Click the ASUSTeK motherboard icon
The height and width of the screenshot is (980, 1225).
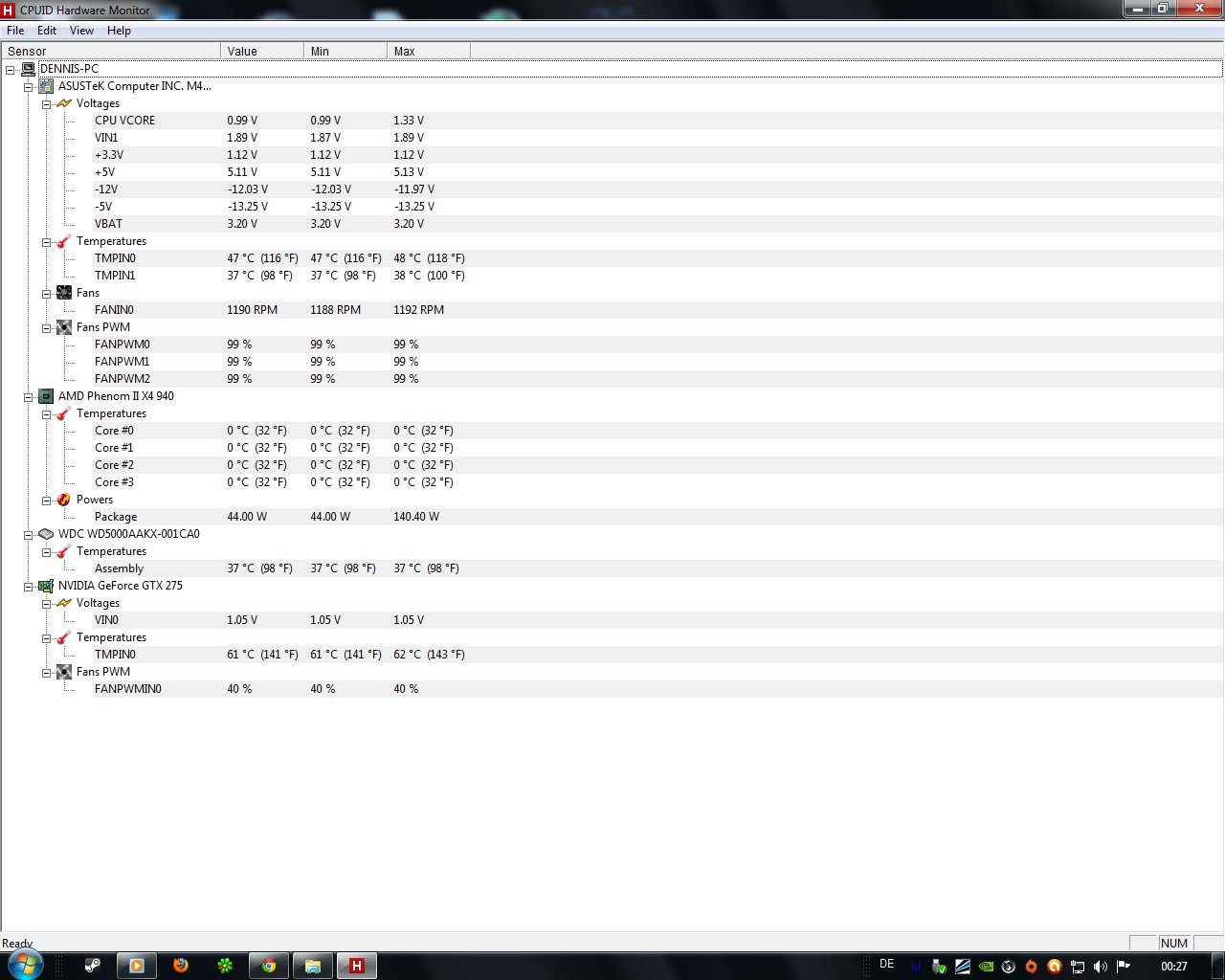point(45,86)
